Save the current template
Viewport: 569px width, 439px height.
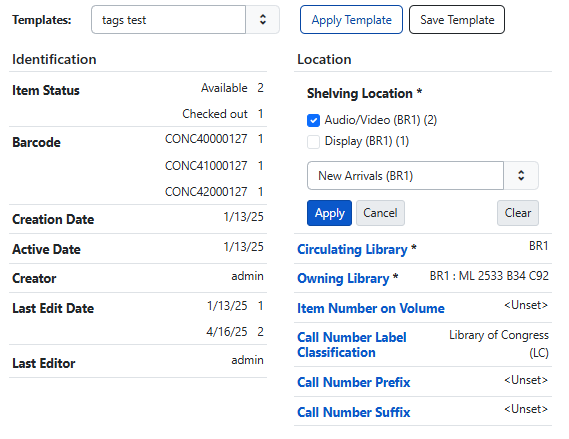point(457,20)
